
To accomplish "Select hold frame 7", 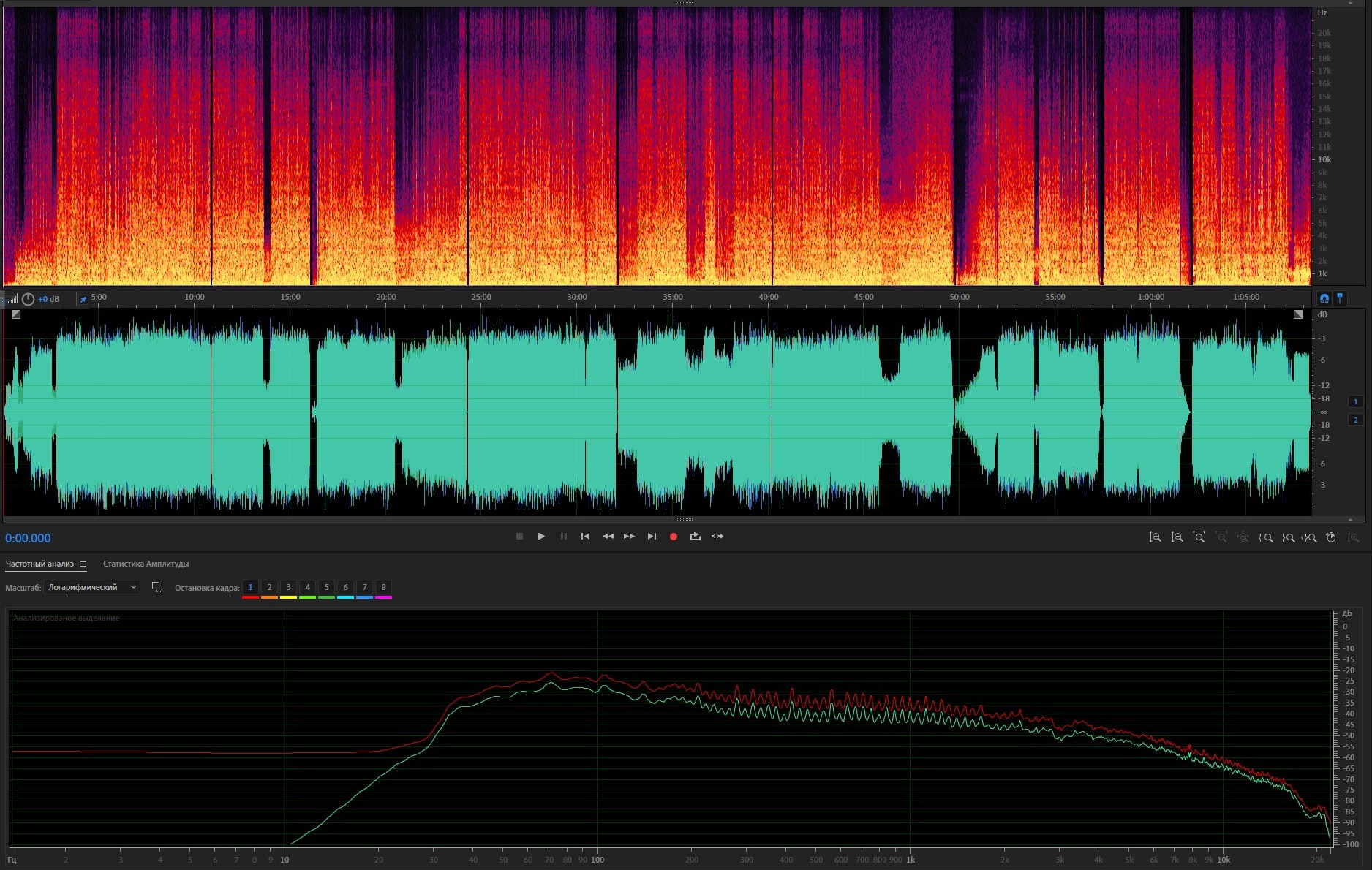I will (364, 587).
